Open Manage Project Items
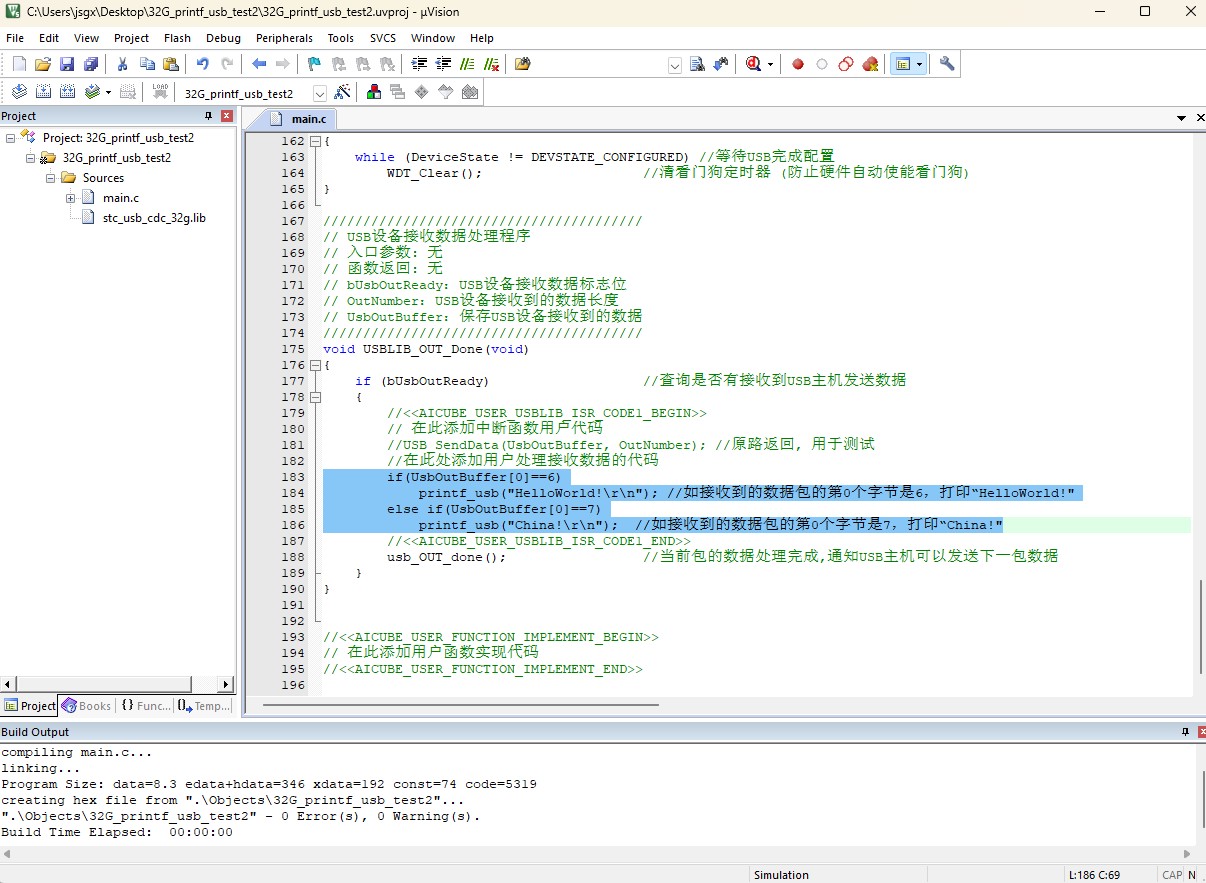 (x=373, y=92)
